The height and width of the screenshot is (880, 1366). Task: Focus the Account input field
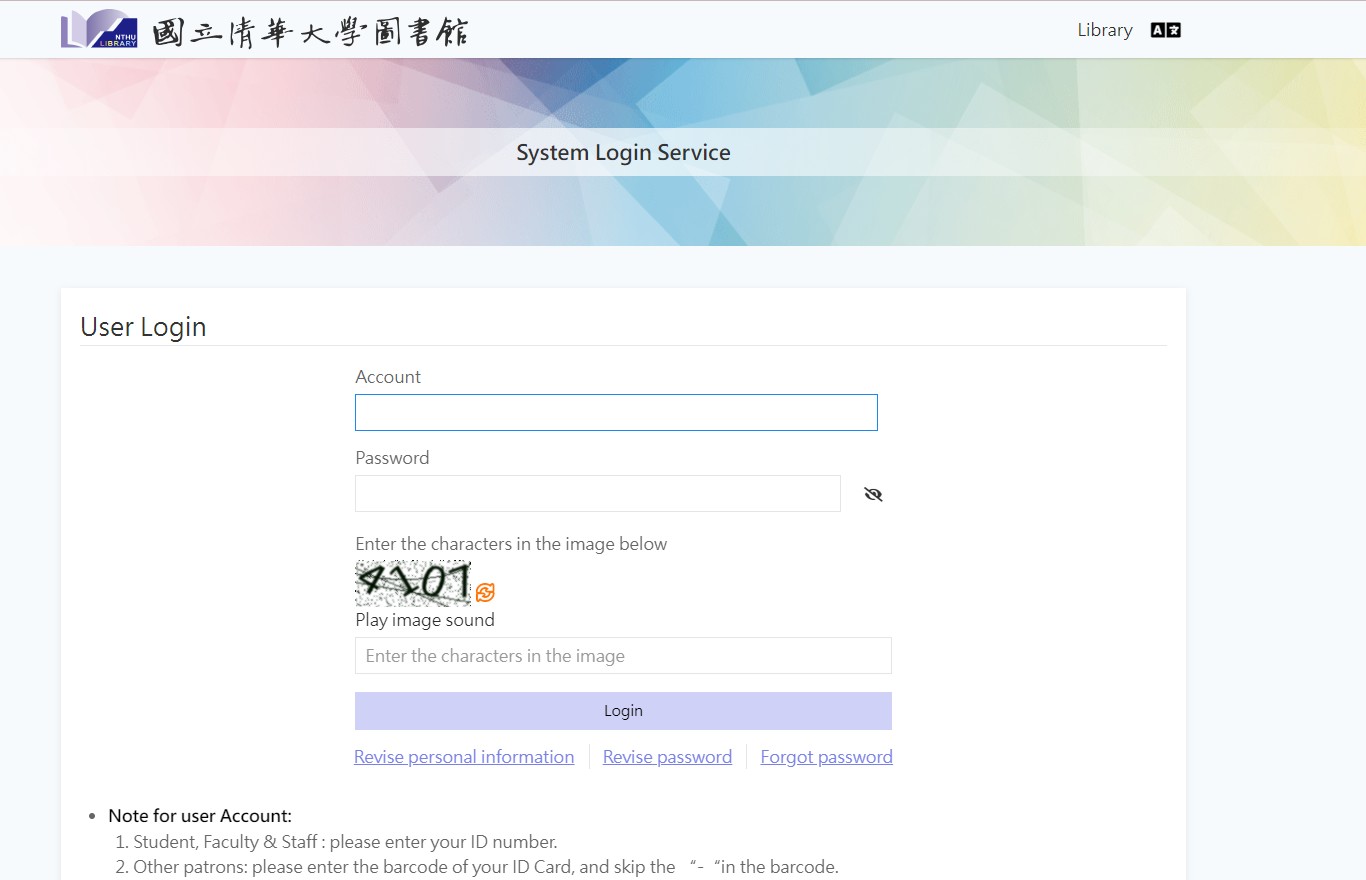[x=616, y=413]
